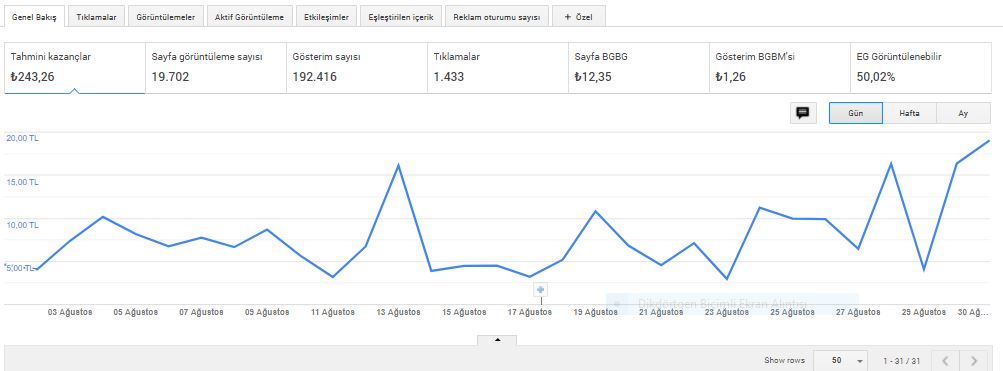Viewport: 1003px width, 371px height.
Task: Switch chart granularity to Gün
Action: tap(856, 113)
